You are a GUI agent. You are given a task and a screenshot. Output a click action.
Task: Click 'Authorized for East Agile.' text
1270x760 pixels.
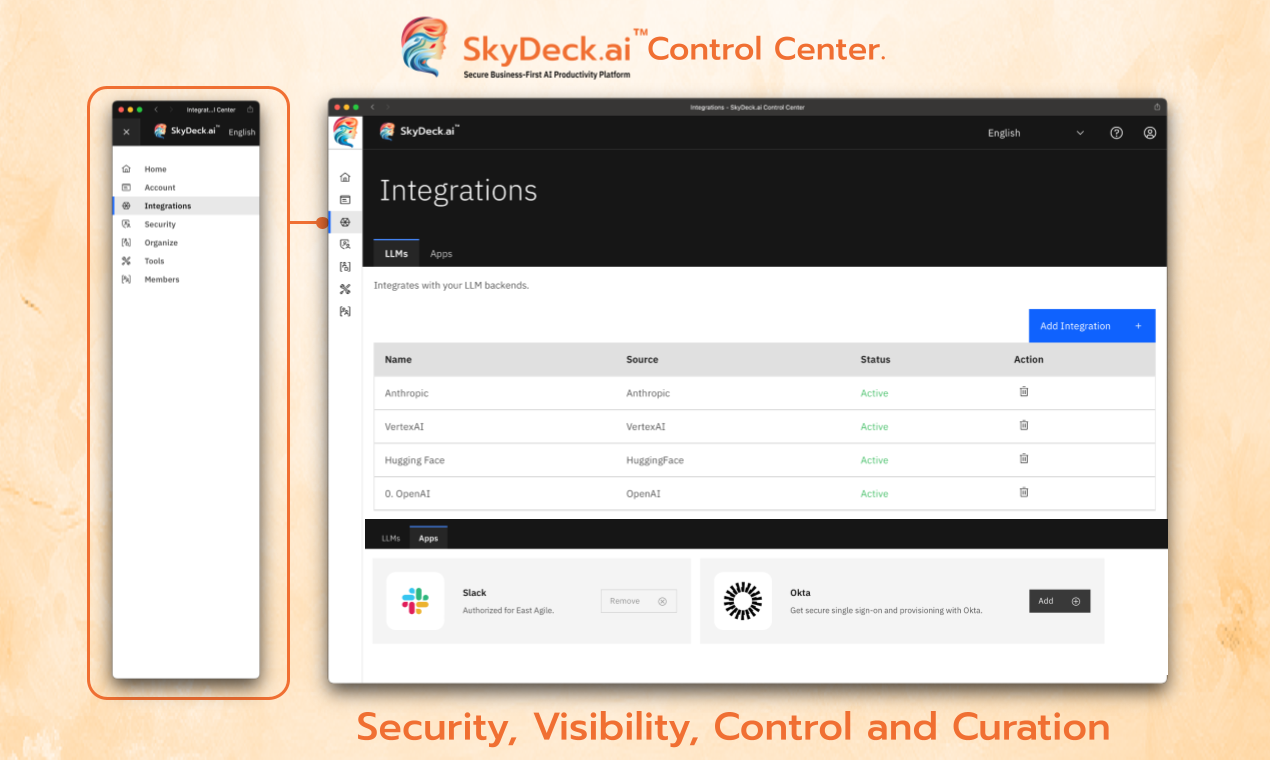click(x=508, y=610)
